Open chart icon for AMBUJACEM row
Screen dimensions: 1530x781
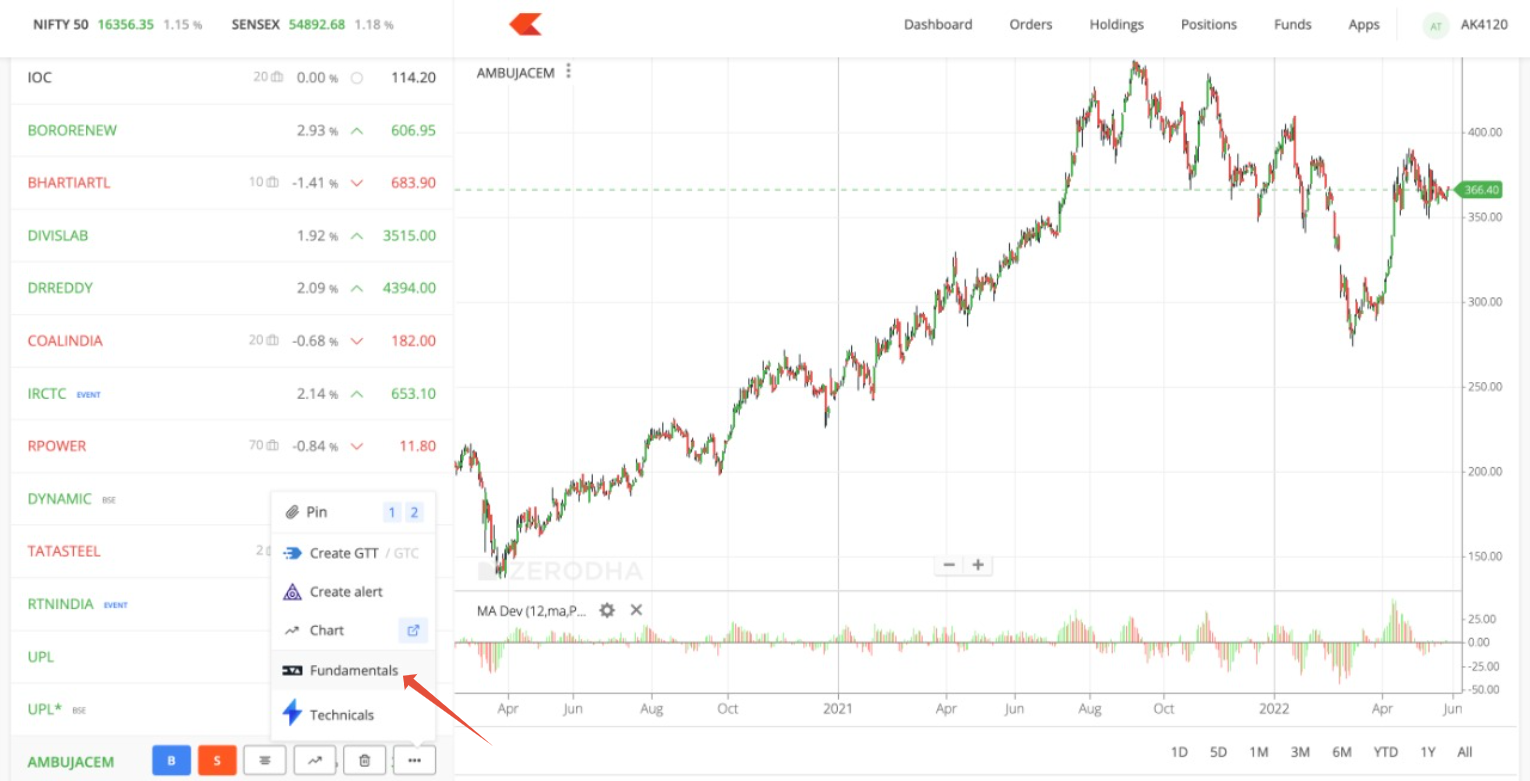[x=315, y=761]
